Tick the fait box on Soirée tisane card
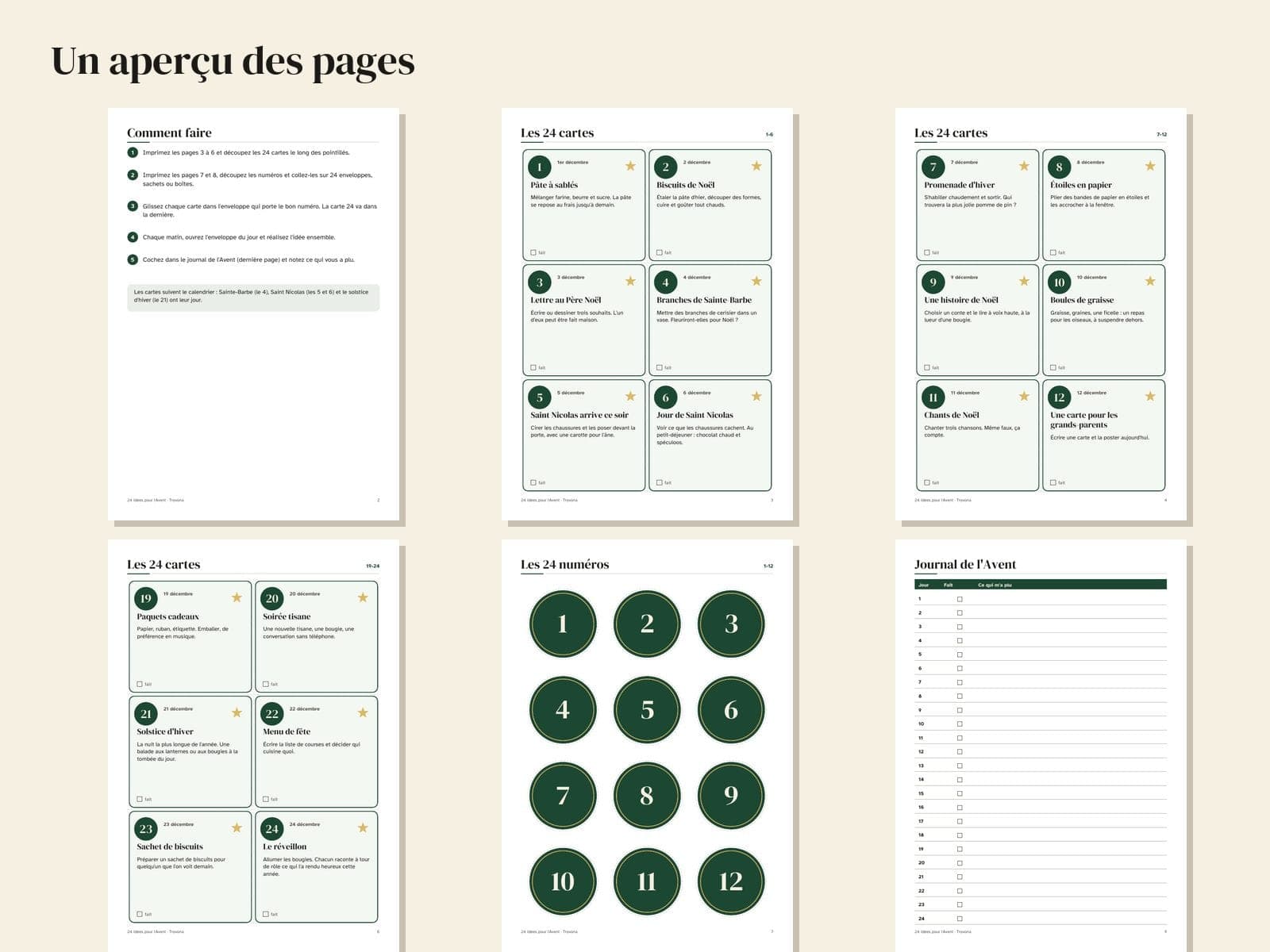The height and width of the screenshot is (952, 1270). 266,684
